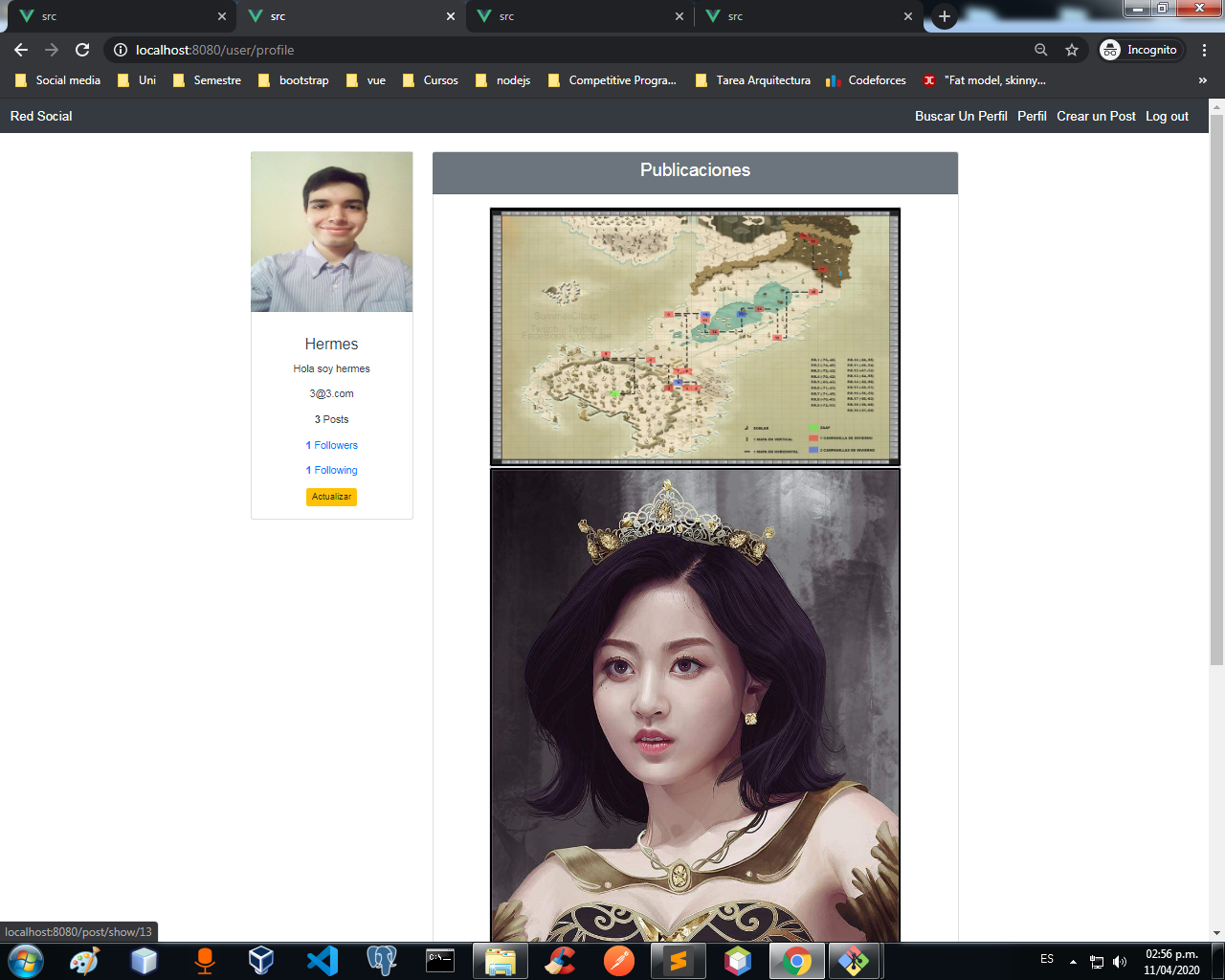The height and width of the screenshot is (980, 1225).
Task: Click the ES language indicator in tray
Action: pyautogui.click(x=1047, y=959)
